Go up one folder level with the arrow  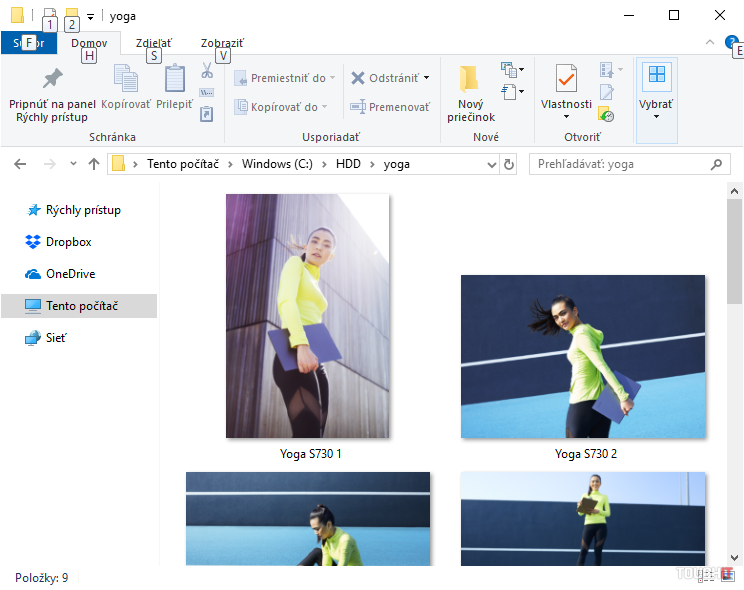pos(94,164)
